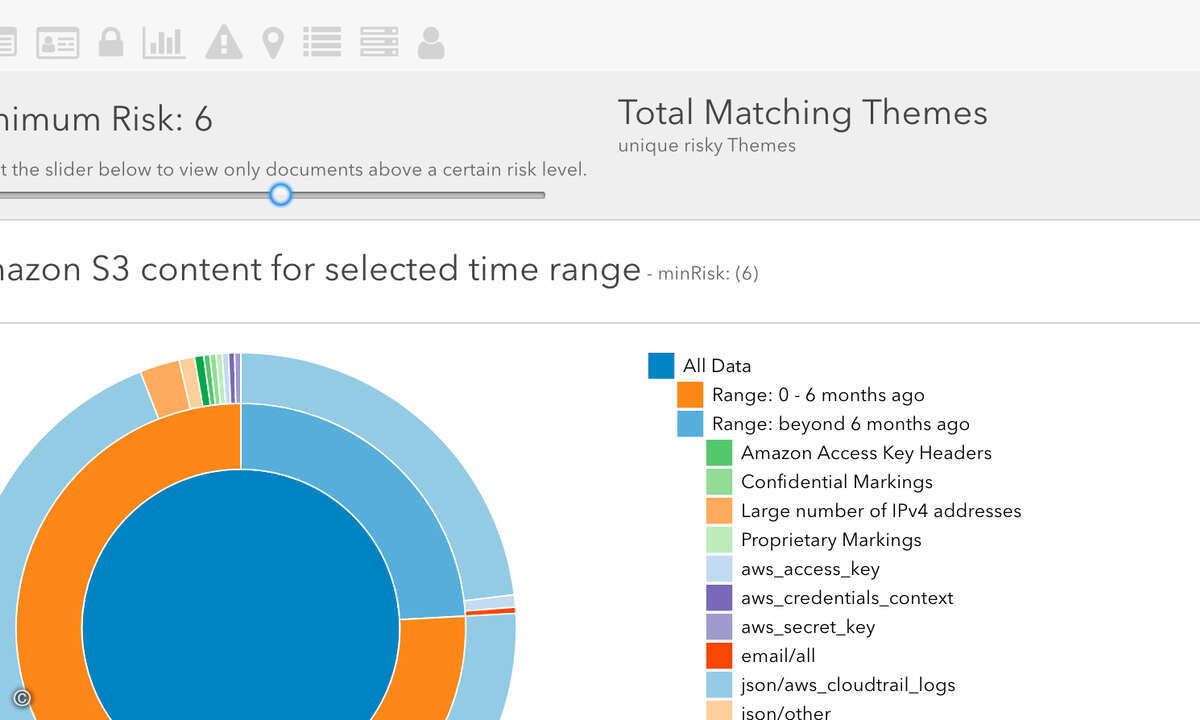This screenshot has width=1200, height=720.
Task: Open the user profile silhouette icon
Action: (x=431, y=42)
